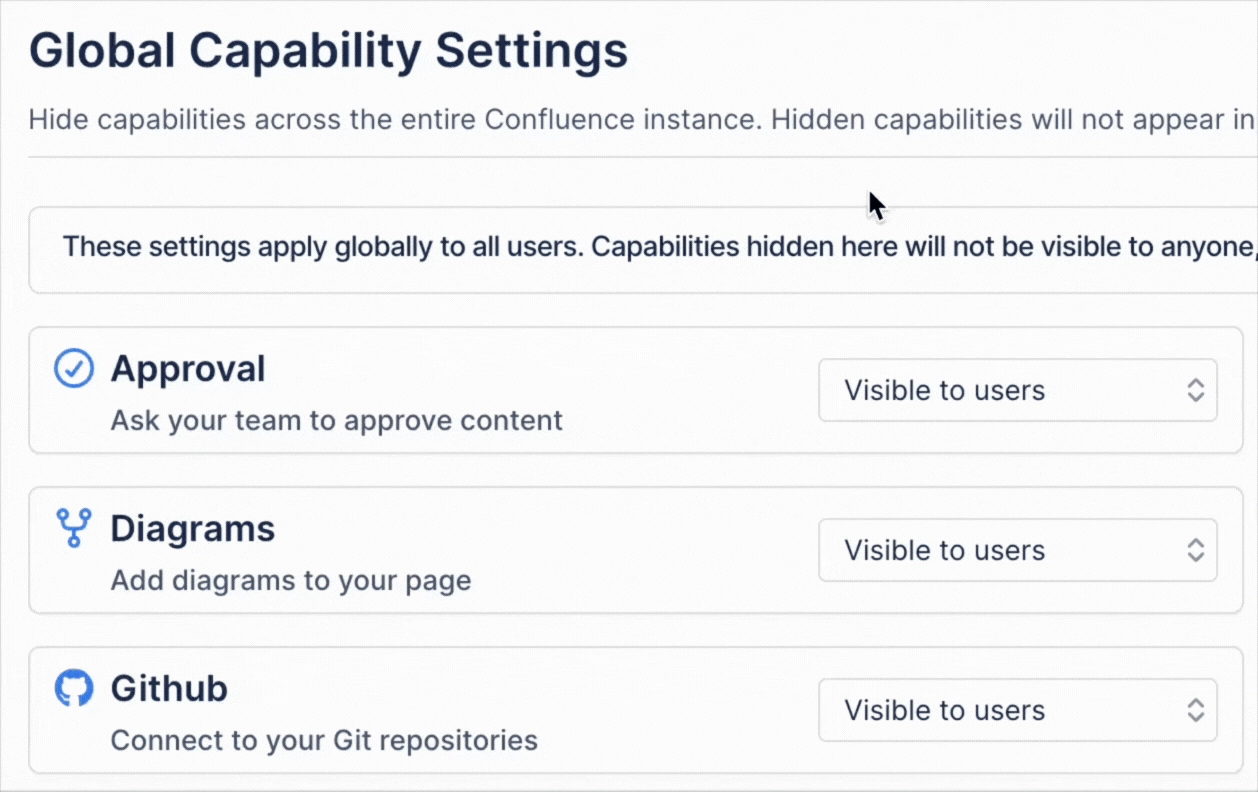Click the Diagrams description text

coord(291,580)
